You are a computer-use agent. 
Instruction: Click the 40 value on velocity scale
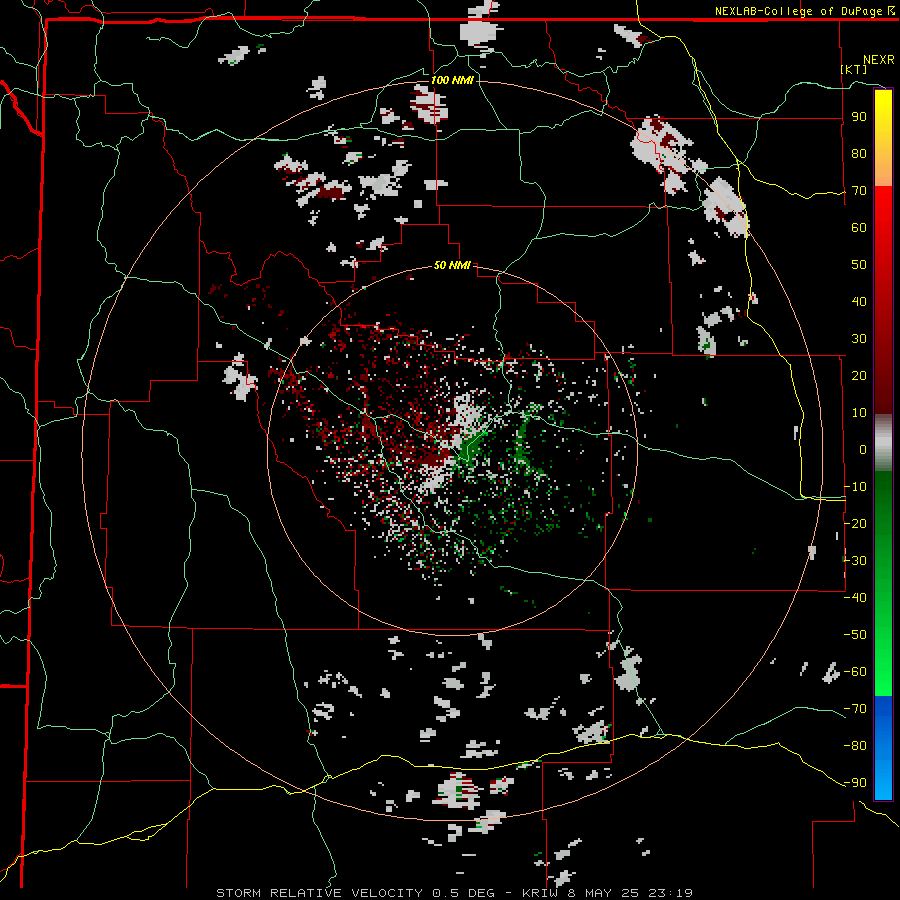[859, 301]
